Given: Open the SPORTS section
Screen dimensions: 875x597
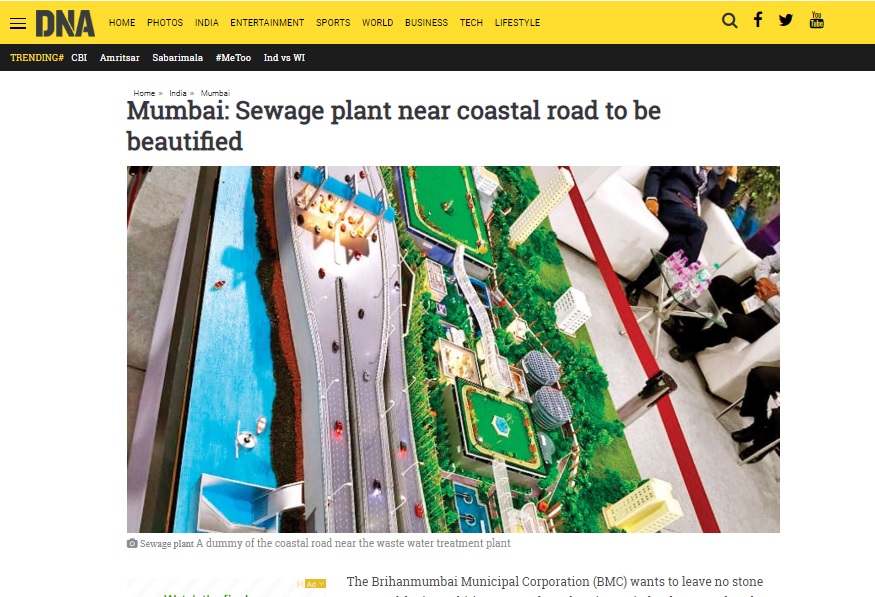Looking at the screenshot, I should point(333,23).
